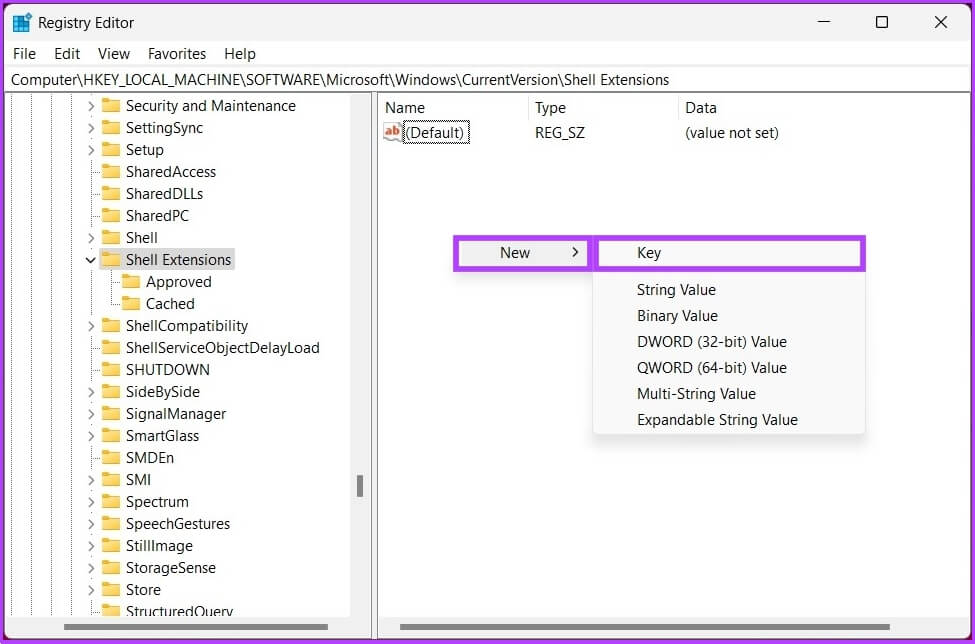Expand the Shell key arrow

91,238
